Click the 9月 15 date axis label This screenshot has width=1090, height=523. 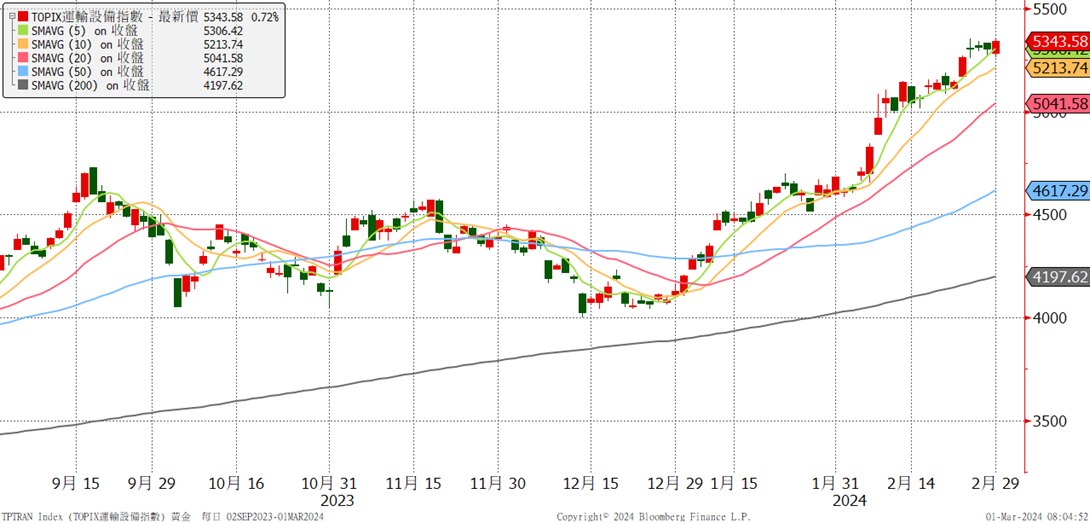[x=75, y=485]
